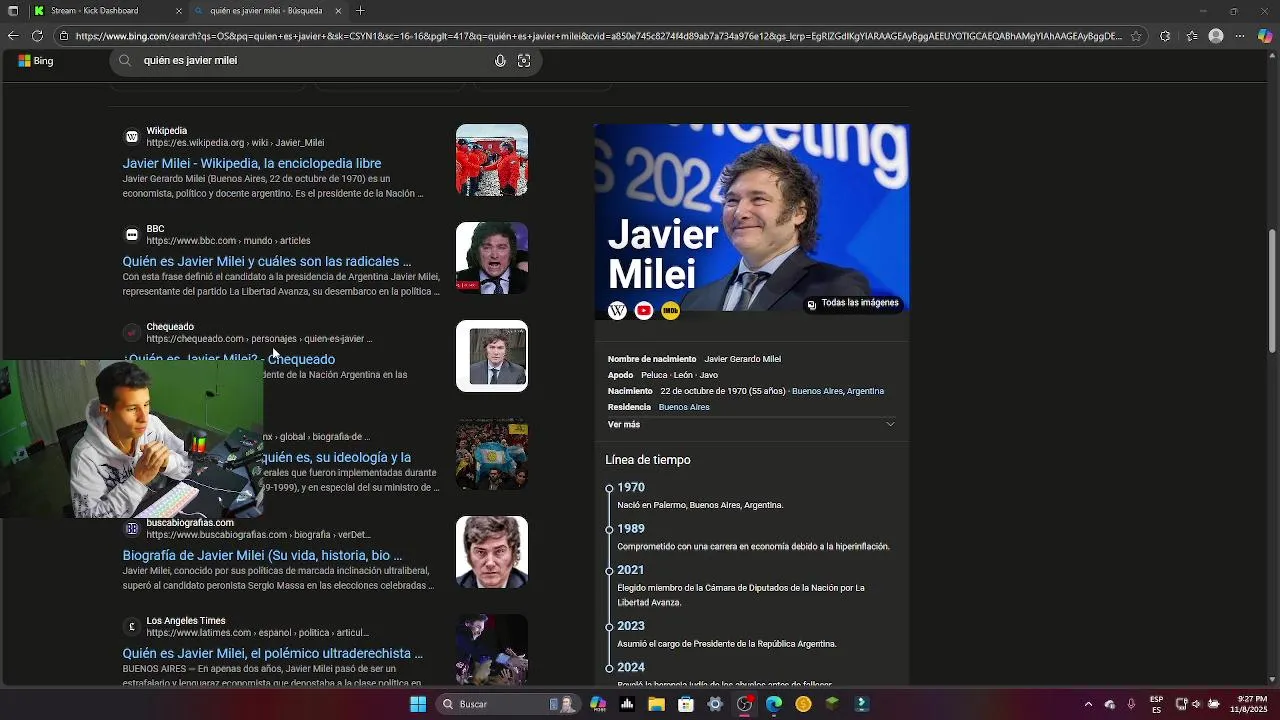Open BBC 'Quién es Javier Milei' result

coord(267,261)
